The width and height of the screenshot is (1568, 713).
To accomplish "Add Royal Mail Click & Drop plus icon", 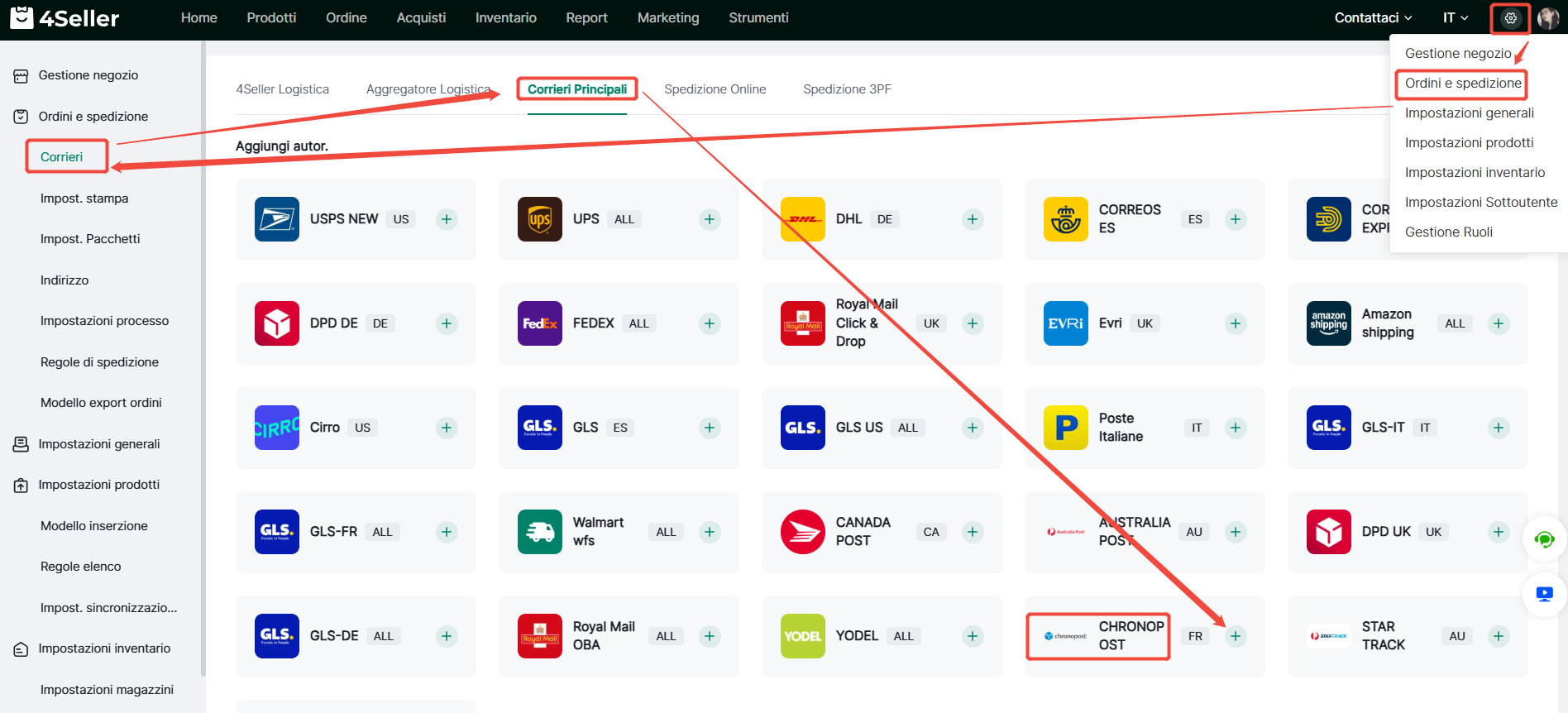I will tap(973, 323).
